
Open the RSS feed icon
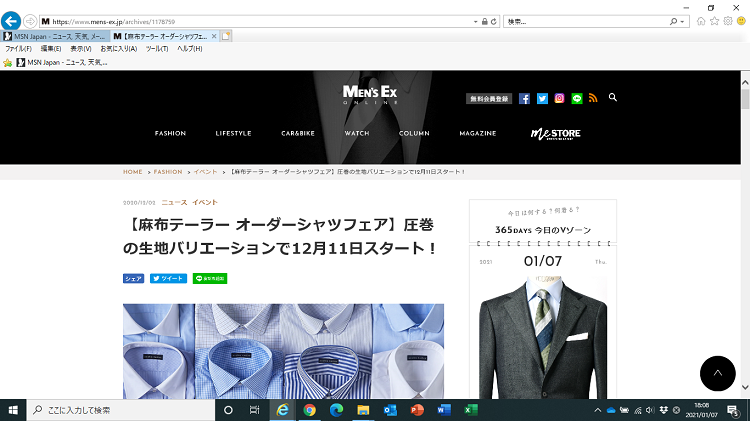593,98
